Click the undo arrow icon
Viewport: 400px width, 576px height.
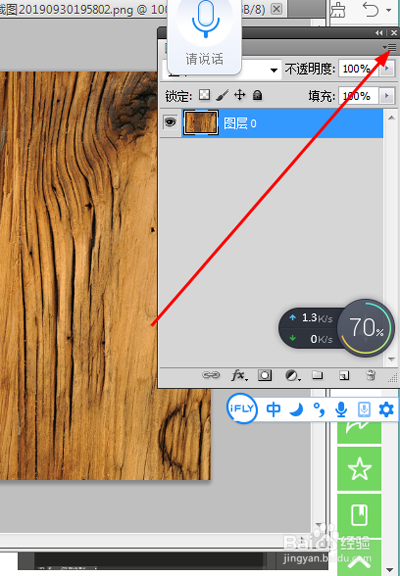point(370,9)
